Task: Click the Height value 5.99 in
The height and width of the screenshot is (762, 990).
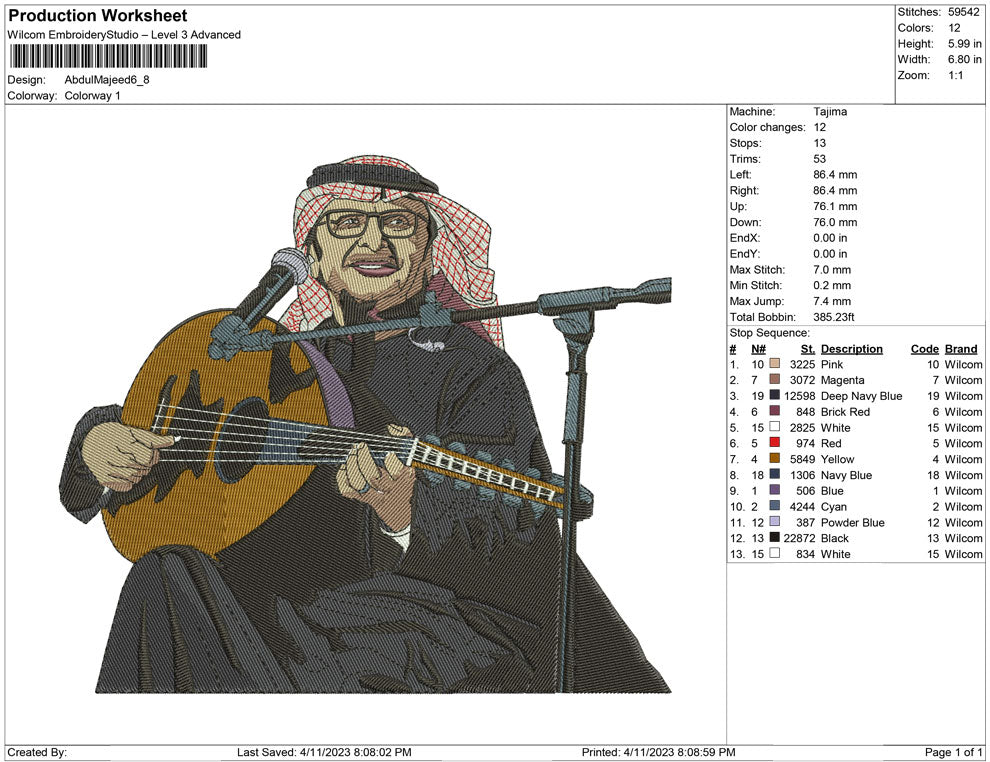Action: pyautogui.click(x=965, y=44)
